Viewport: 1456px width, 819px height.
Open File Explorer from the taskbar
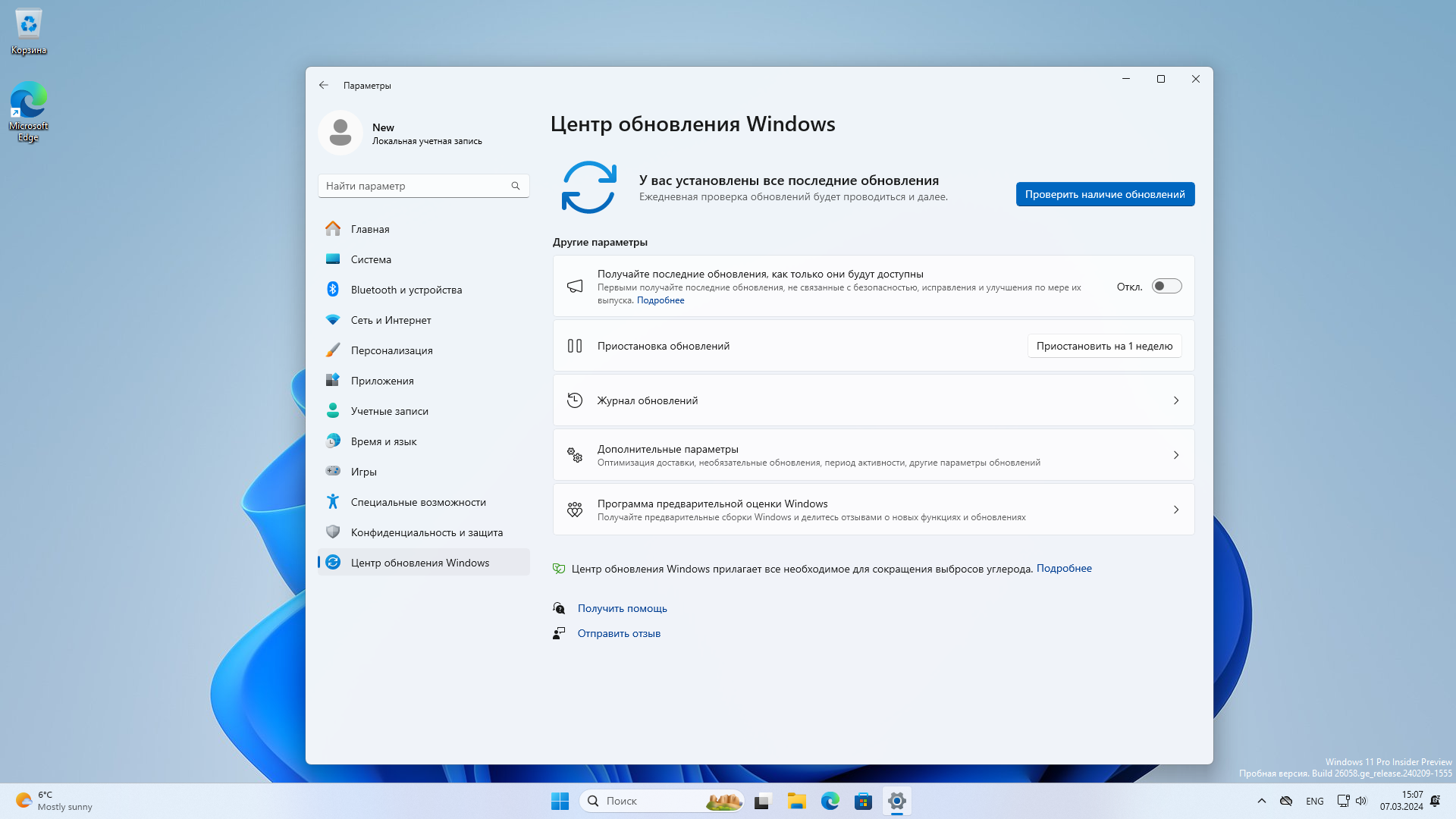coord(796,801)
